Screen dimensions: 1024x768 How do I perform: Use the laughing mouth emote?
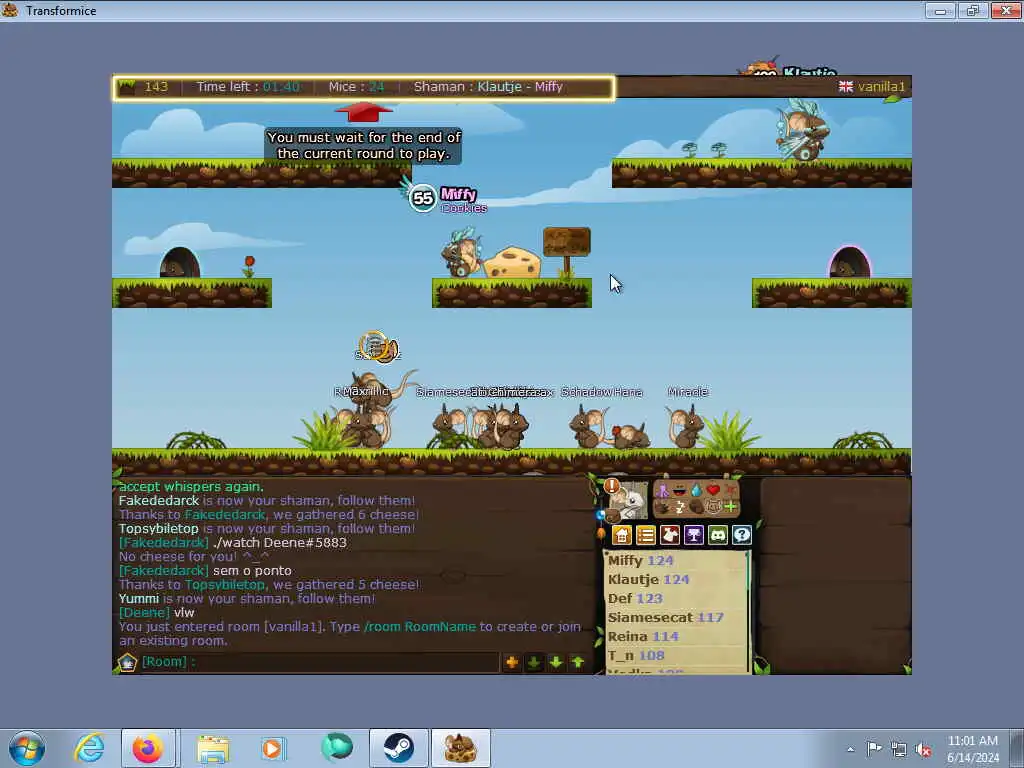click(680, 490)
